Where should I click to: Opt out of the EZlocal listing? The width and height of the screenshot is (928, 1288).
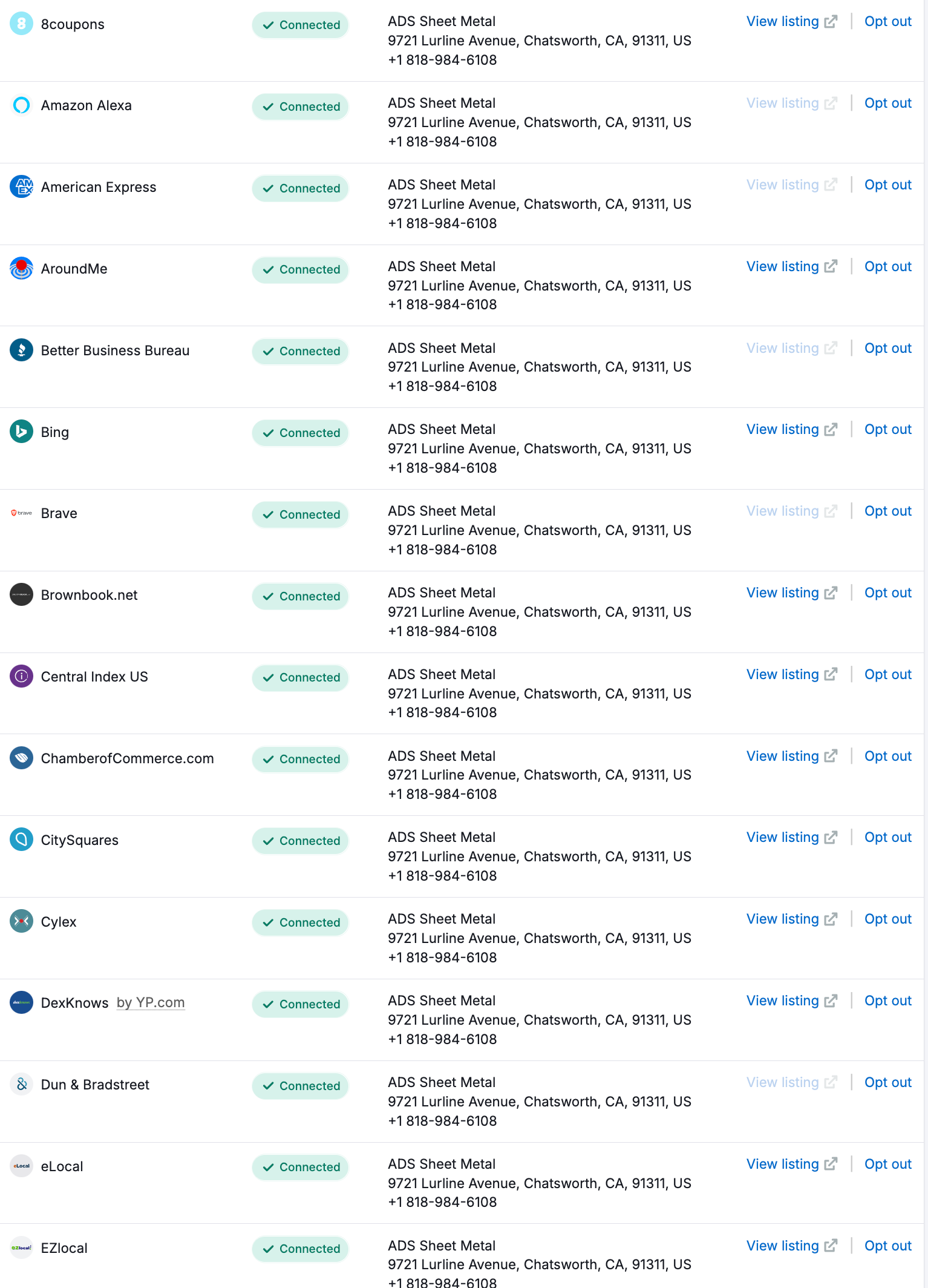[887, 1246]
